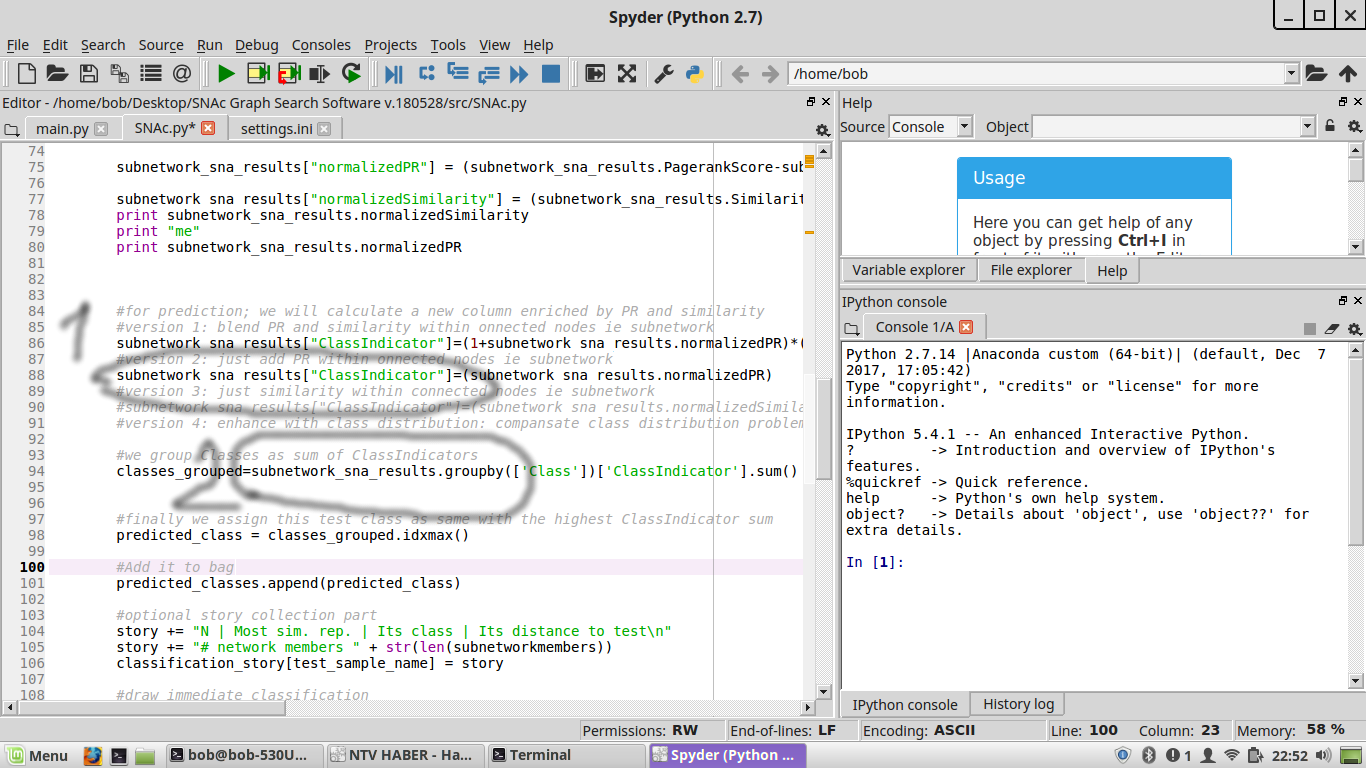Open a file via the folder toolbar icon
This screenshot has height=768, width=1366.
pos(56,73)
